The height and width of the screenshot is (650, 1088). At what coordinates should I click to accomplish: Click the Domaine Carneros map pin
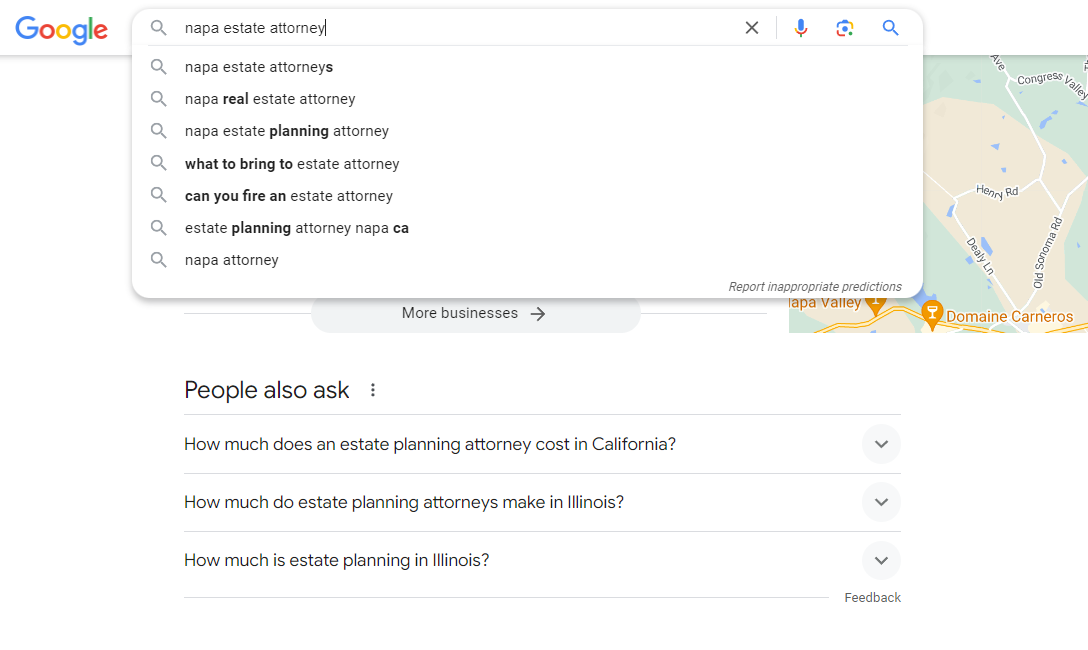point(932,315)
